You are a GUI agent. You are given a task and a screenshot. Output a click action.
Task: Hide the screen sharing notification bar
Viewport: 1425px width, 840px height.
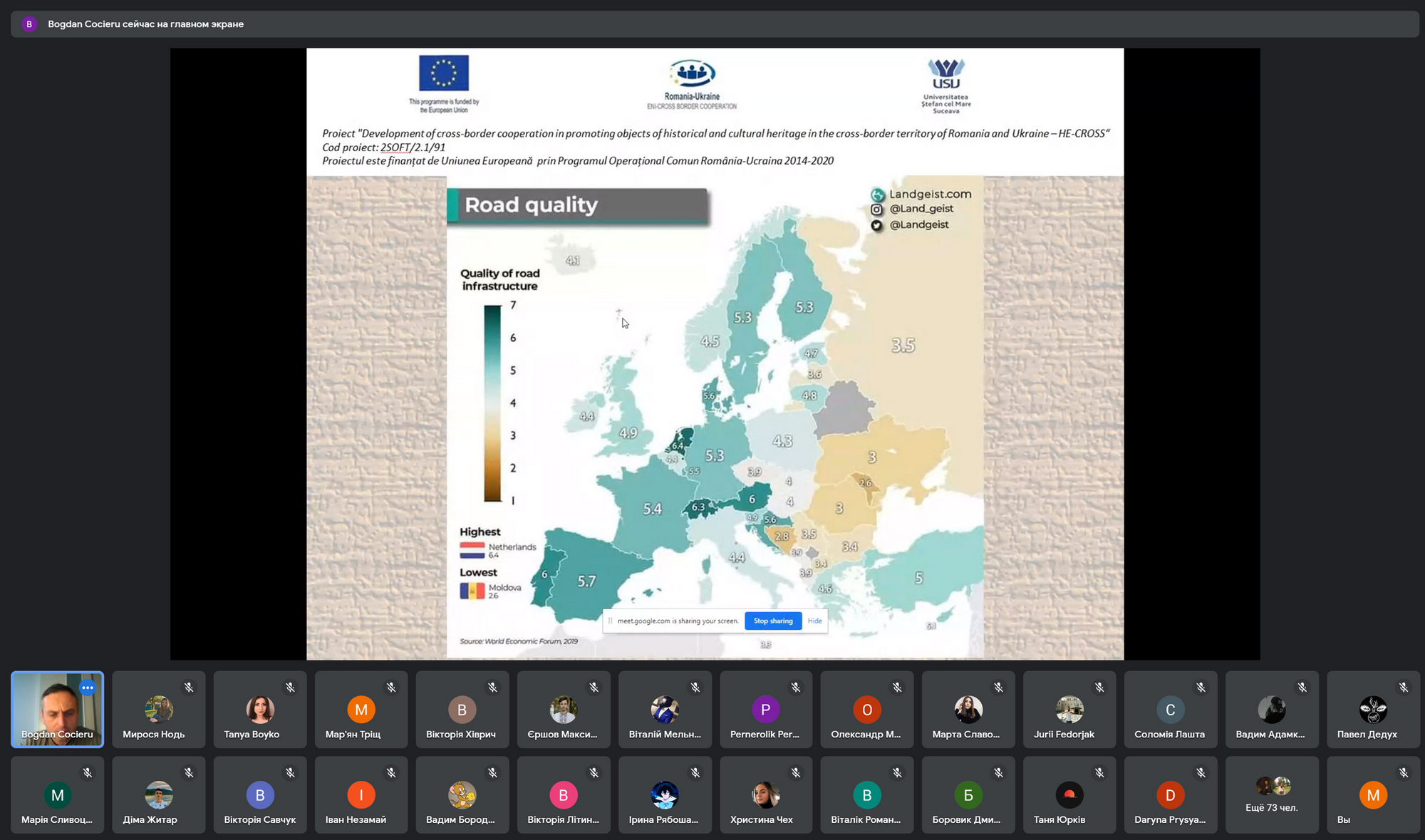point(814,621)
